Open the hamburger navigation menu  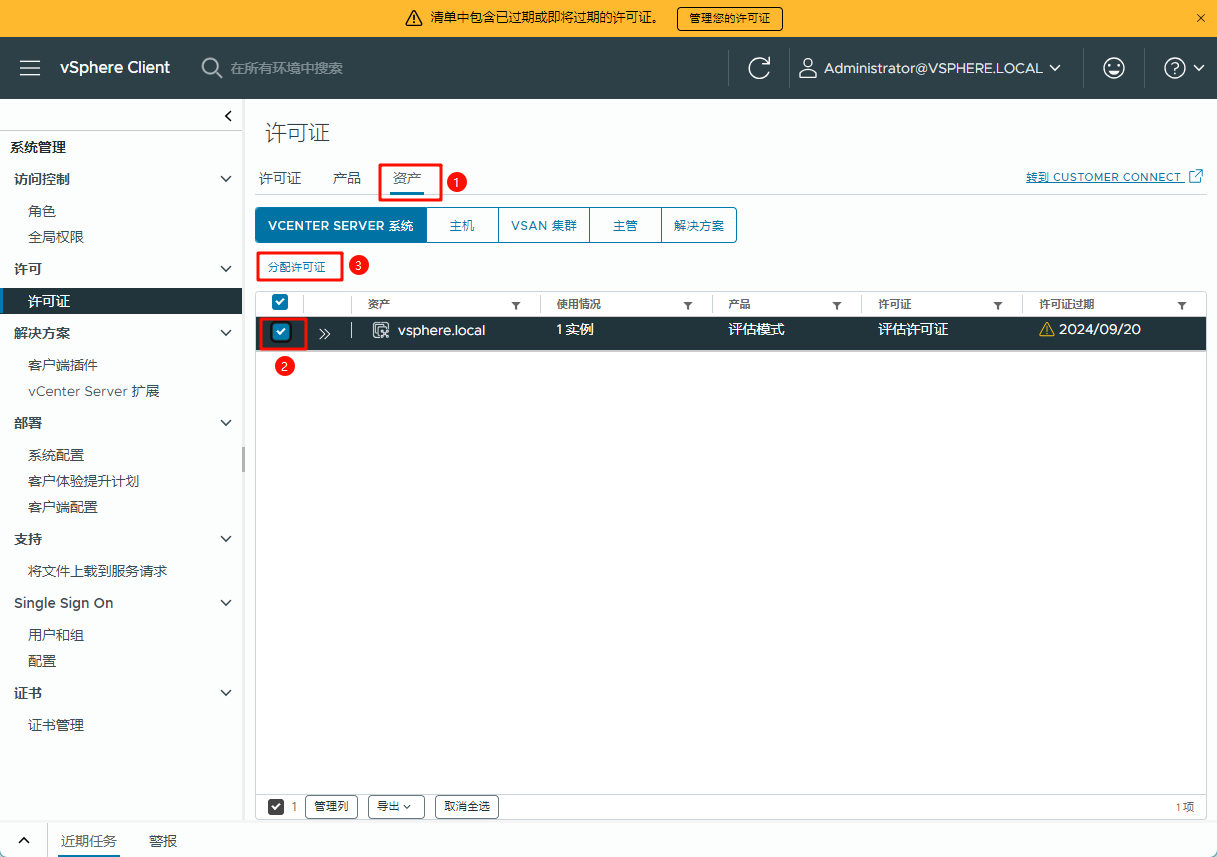pyautogui.click(x=30, y=68)
